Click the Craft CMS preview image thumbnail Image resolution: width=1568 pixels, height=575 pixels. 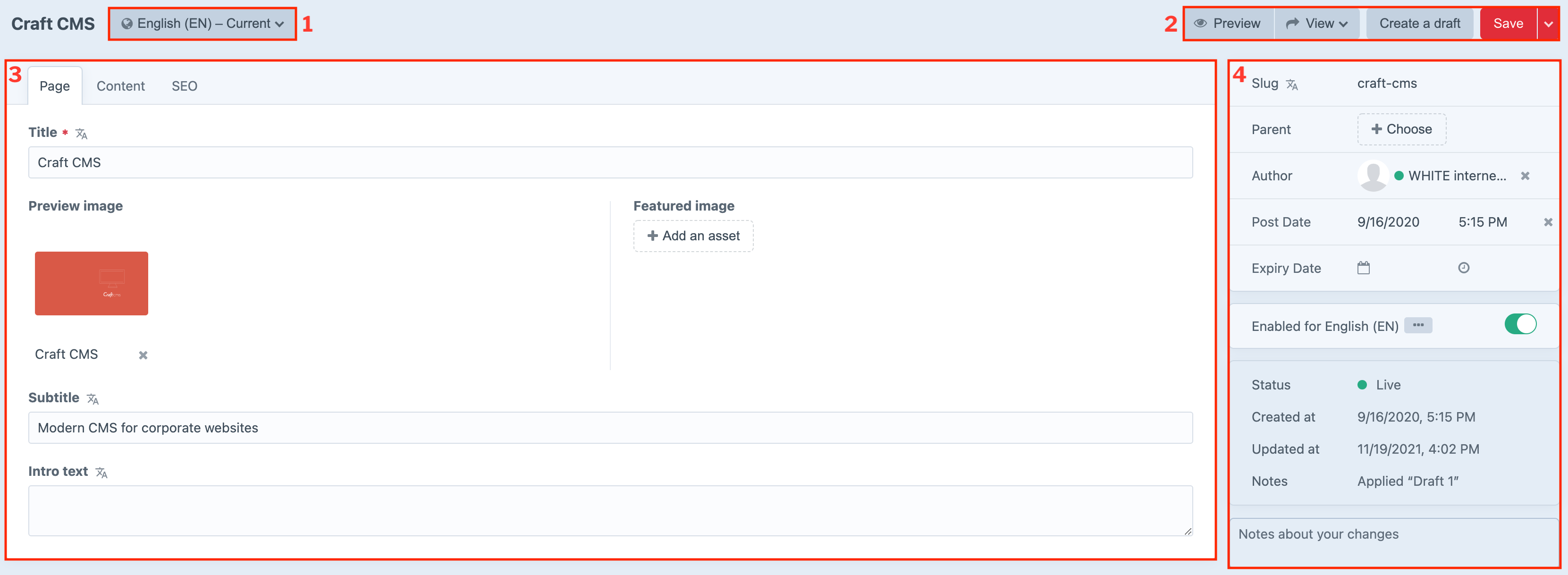(x=91, y=283)
